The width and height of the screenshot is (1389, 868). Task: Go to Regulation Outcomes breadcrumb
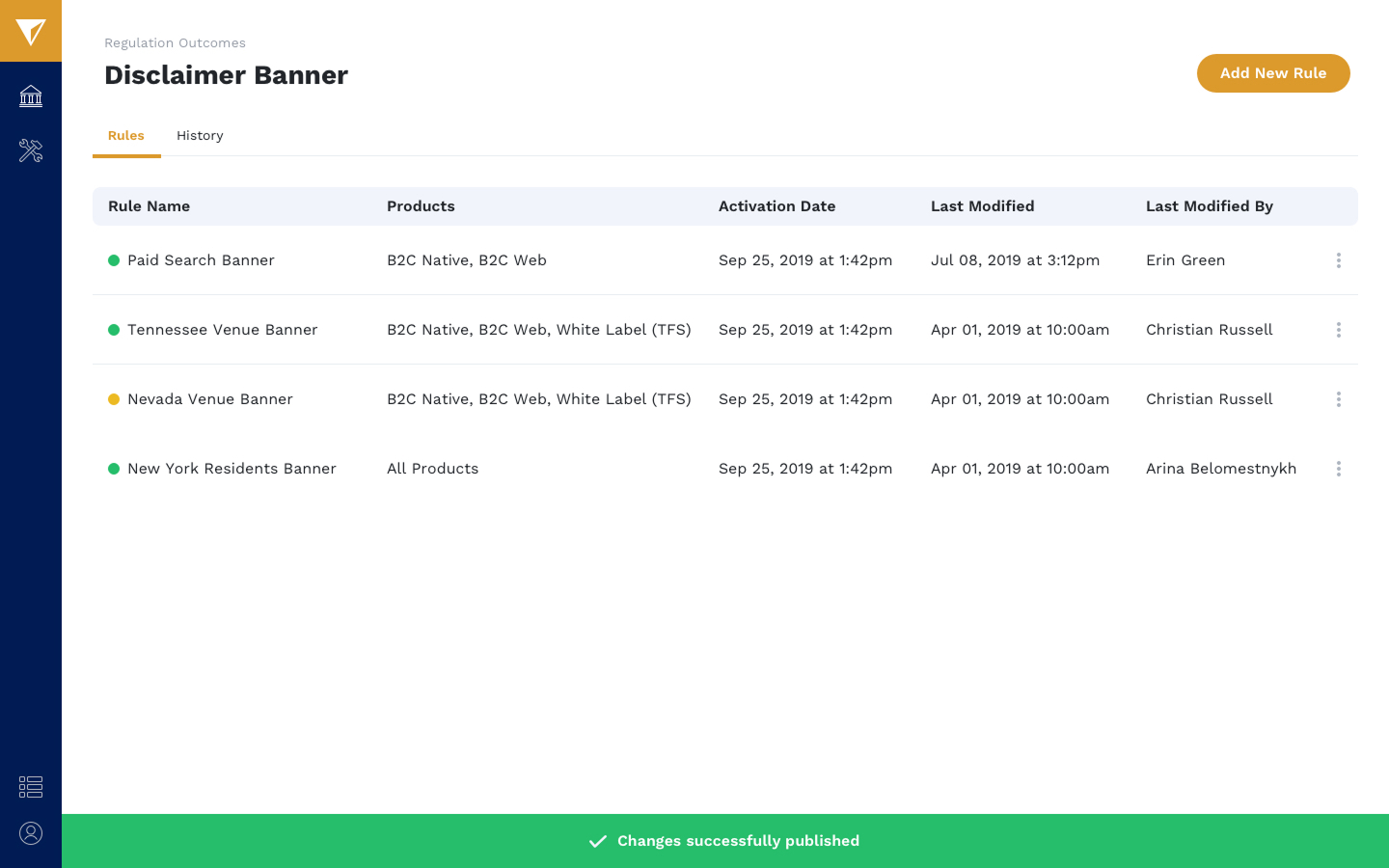[x=175, y=43]
